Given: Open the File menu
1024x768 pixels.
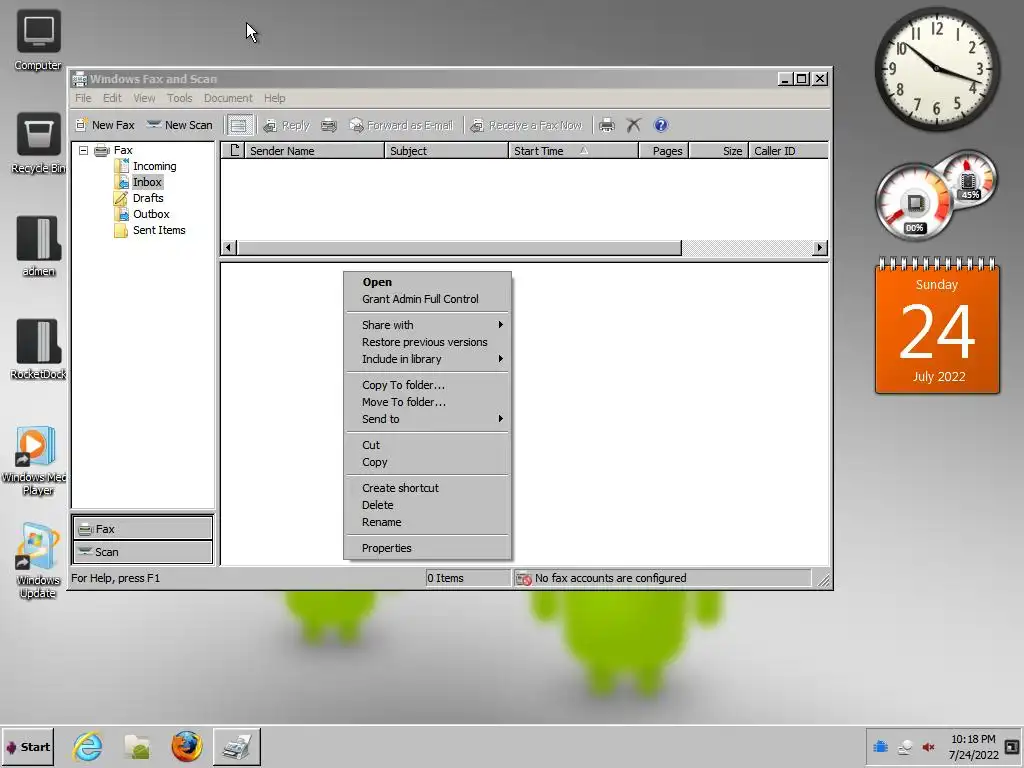Looking at the screenshot, I should coord(83,98).
